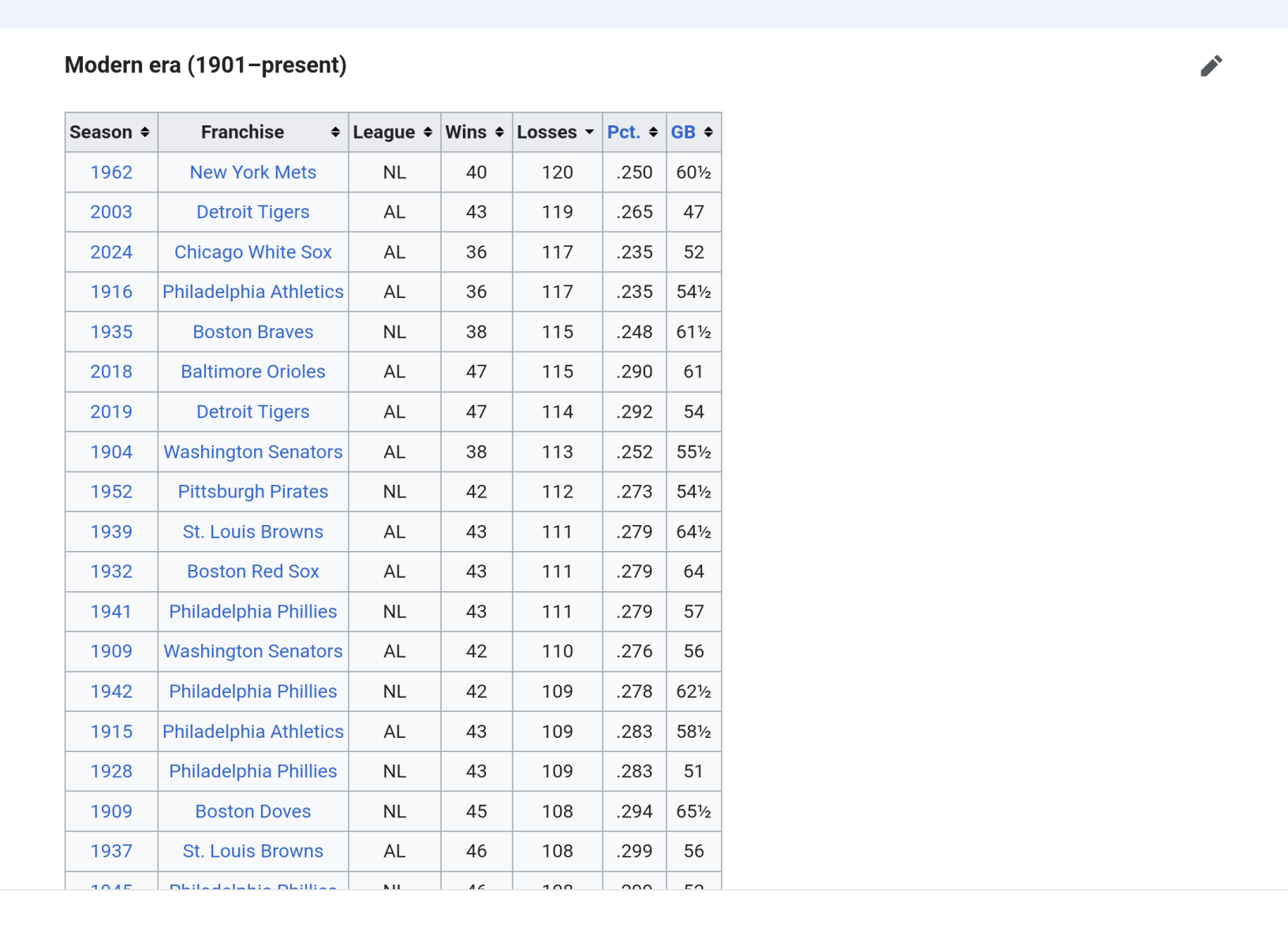Toggle sort arrows on Pct. column

tap(653, 132)
